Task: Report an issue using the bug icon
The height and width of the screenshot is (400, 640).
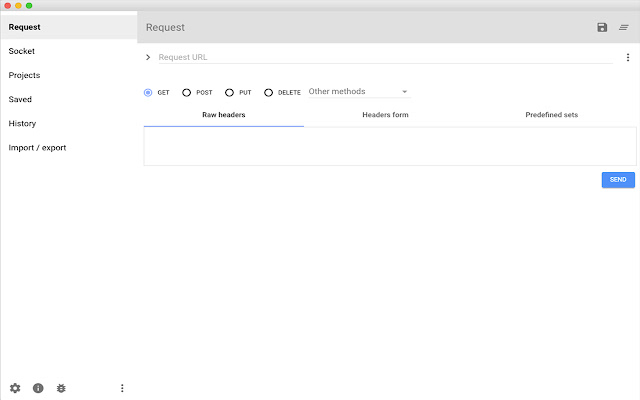Action: 61,388
